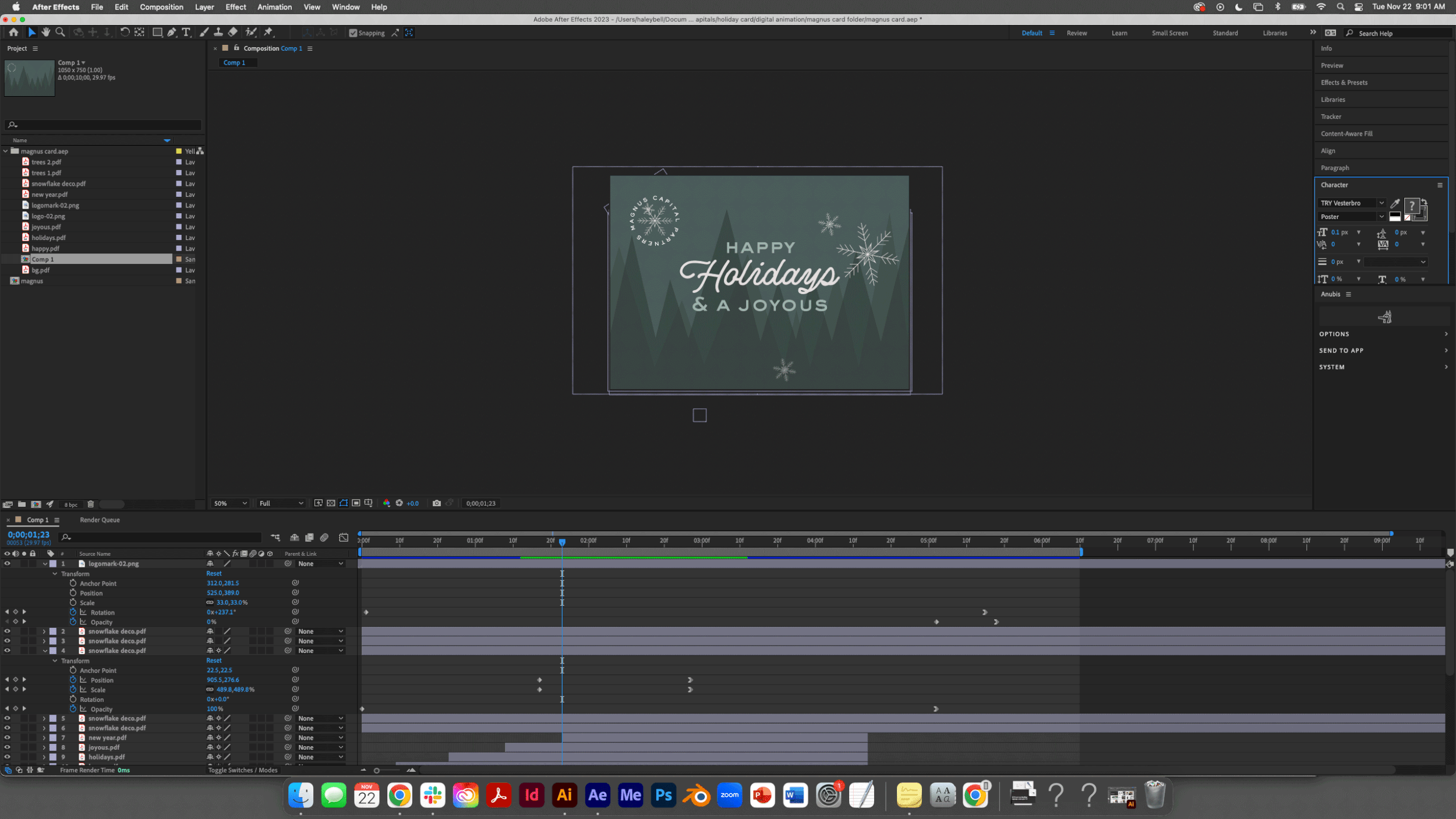
Task: Expand layer 2 snowflake deco.pdf
Action: click(x=44, y=631)
